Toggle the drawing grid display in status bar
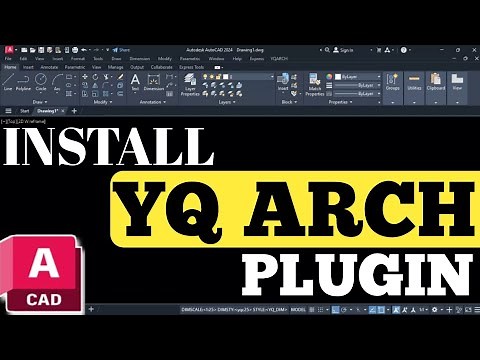 coord(312,310)
